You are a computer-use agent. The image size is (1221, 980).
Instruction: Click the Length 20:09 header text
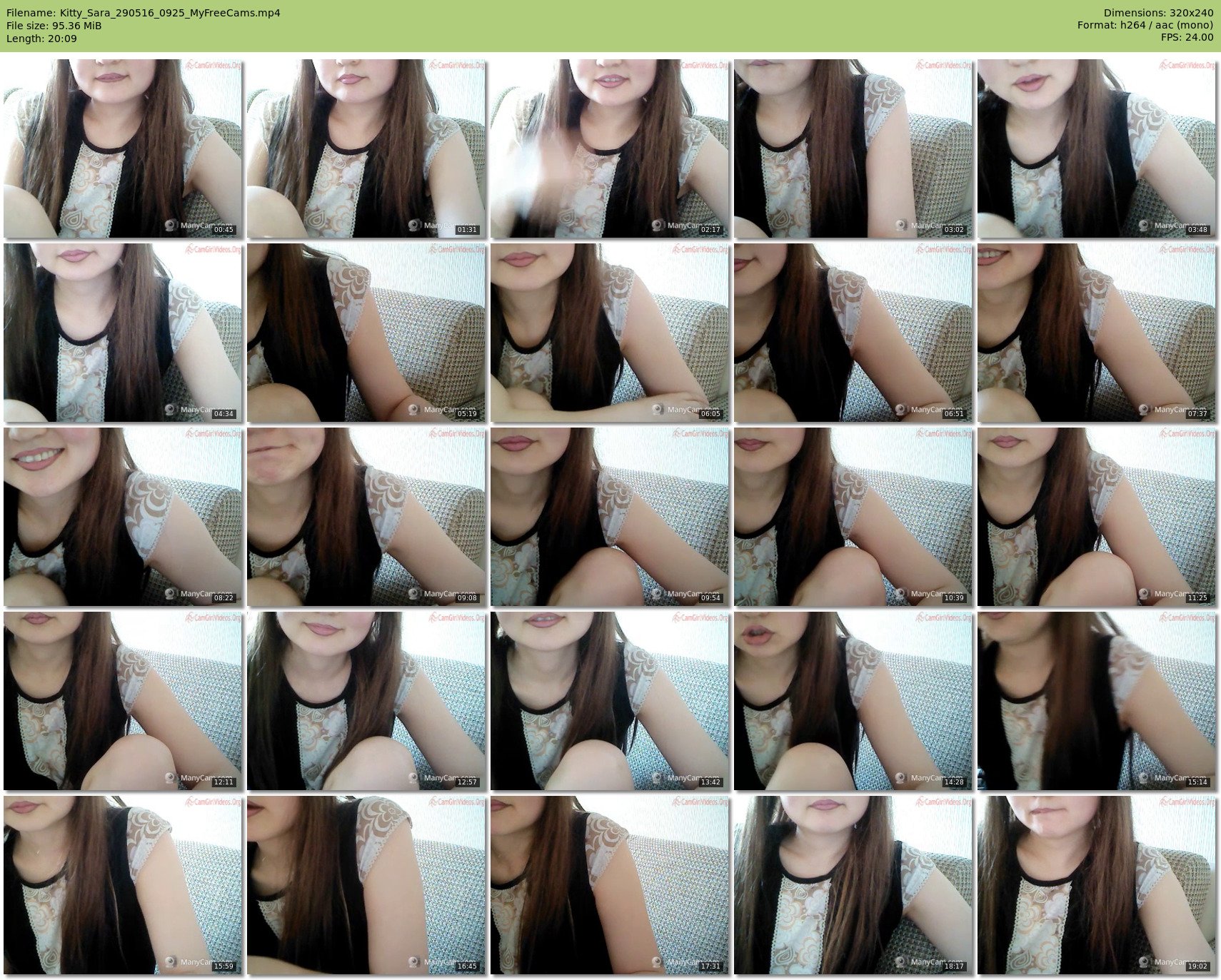coord(41,39)
